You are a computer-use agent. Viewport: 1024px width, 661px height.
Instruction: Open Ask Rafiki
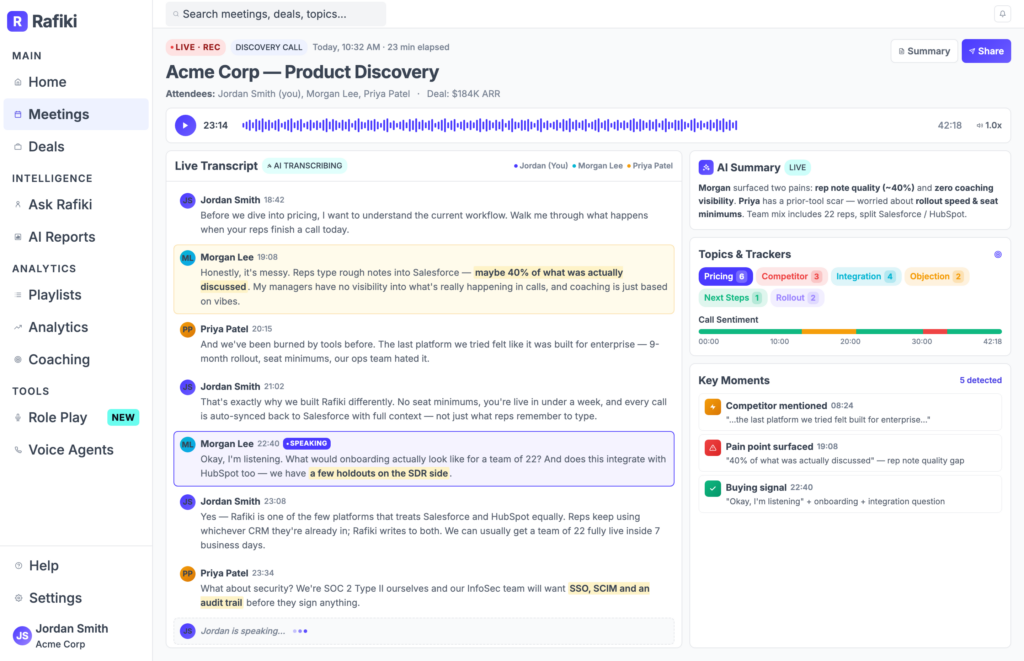click(x=76, y=204)
